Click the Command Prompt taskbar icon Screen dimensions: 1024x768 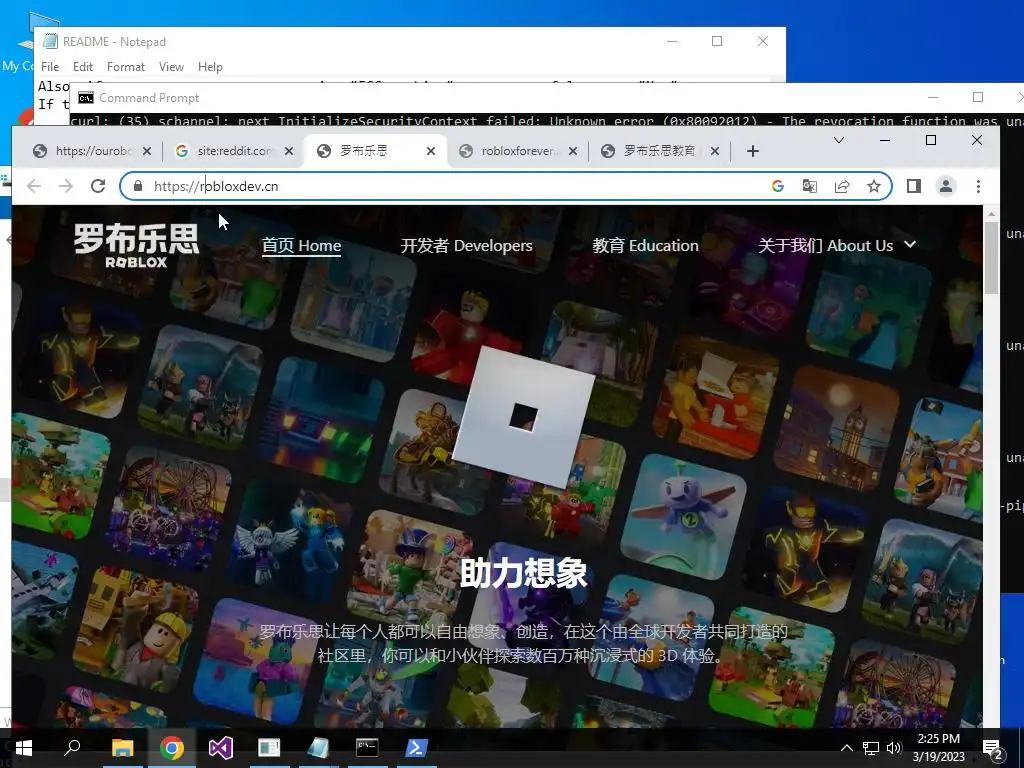tap(367, 748)
